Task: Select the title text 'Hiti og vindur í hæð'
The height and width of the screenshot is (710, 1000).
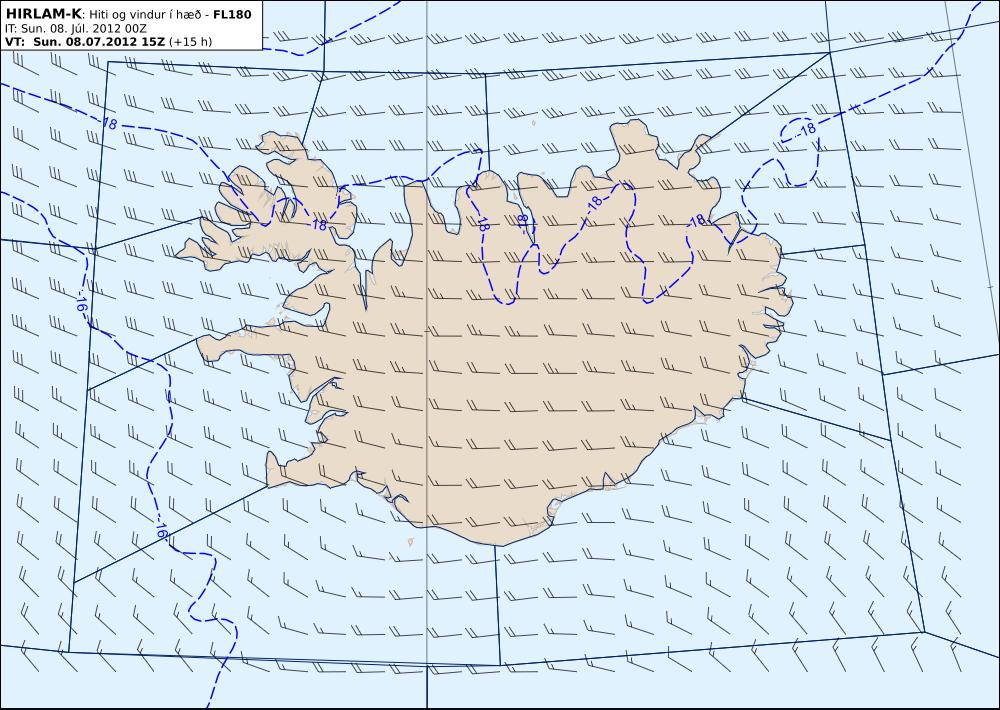Action: click(x=146, y=15)
